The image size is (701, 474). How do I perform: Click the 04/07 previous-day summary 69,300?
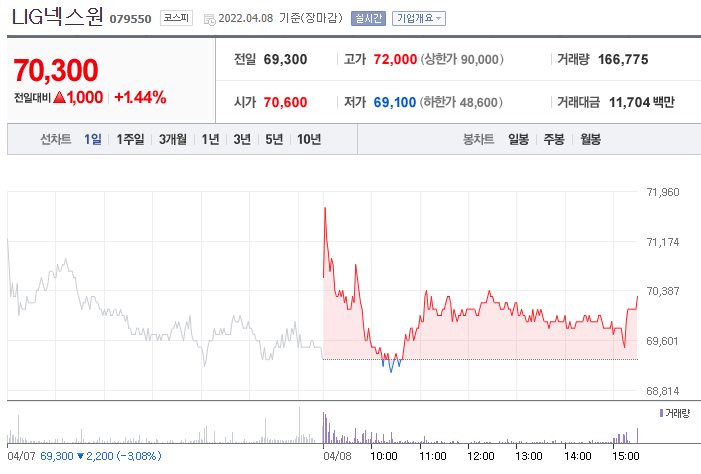point(57,456)
